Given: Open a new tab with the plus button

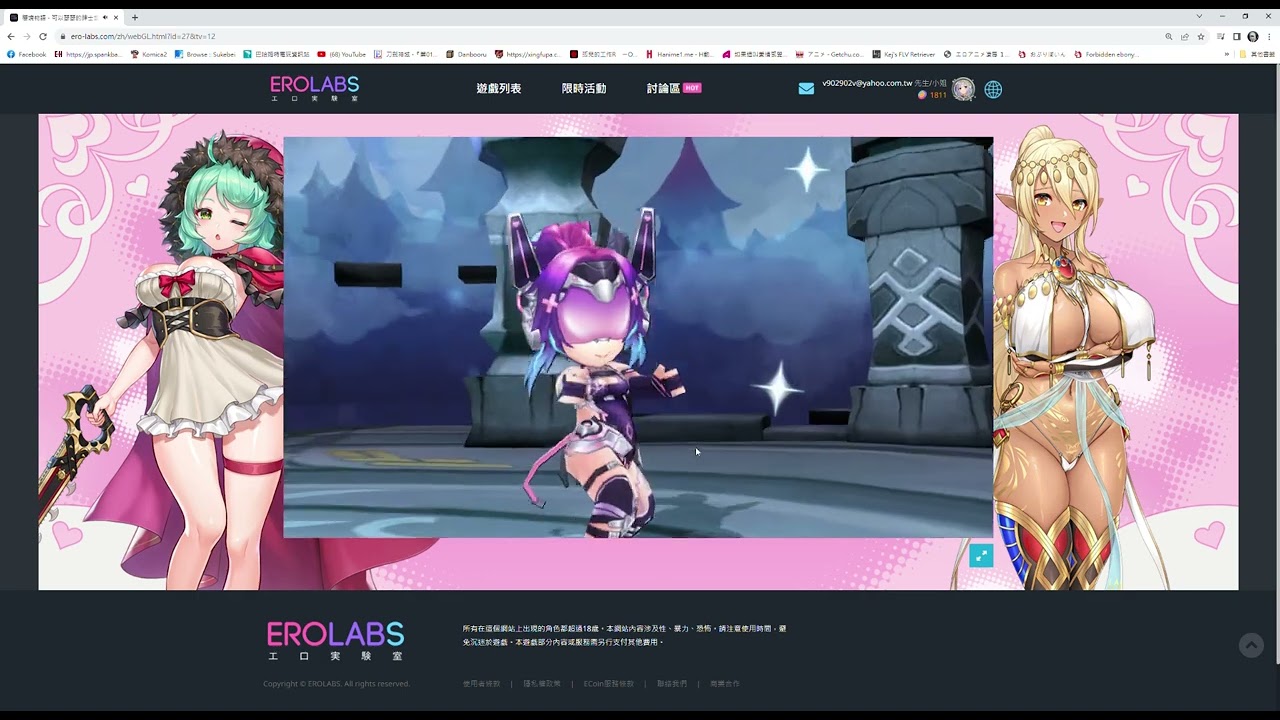Looking at the screenshot, I should pos(135,17).
